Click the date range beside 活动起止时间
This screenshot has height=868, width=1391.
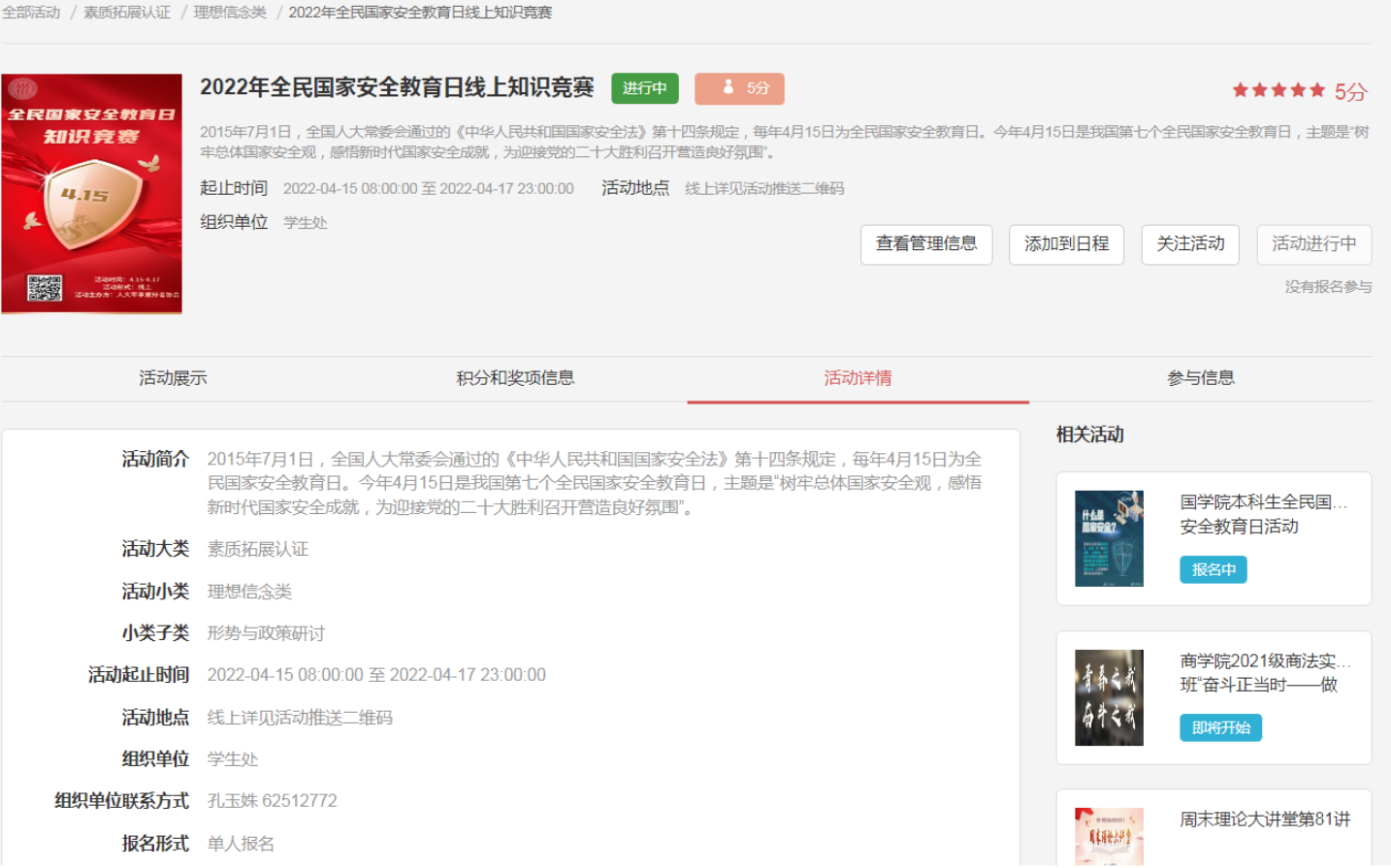(x=376, y=675)
